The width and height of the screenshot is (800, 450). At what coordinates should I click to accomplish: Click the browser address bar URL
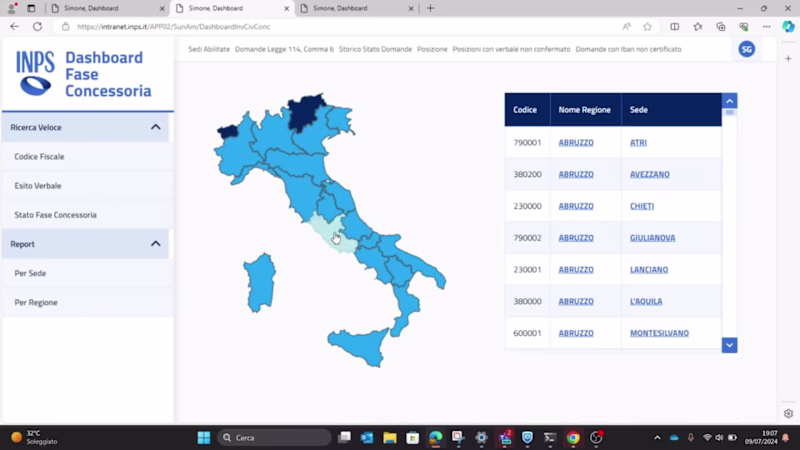[x=174, y=27]
